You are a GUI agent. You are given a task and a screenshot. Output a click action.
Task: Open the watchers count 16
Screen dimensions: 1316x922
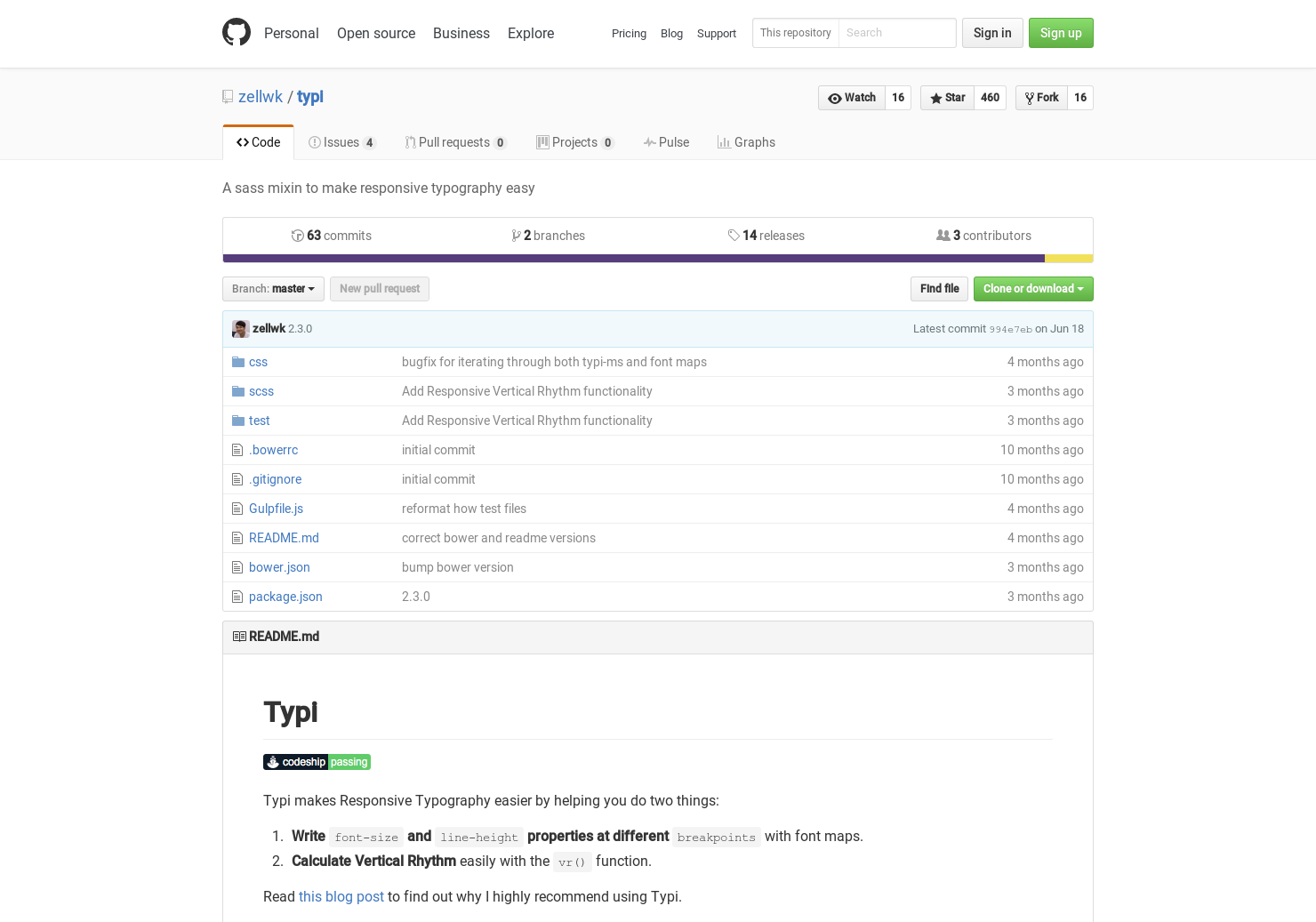(x=898, y=98)
